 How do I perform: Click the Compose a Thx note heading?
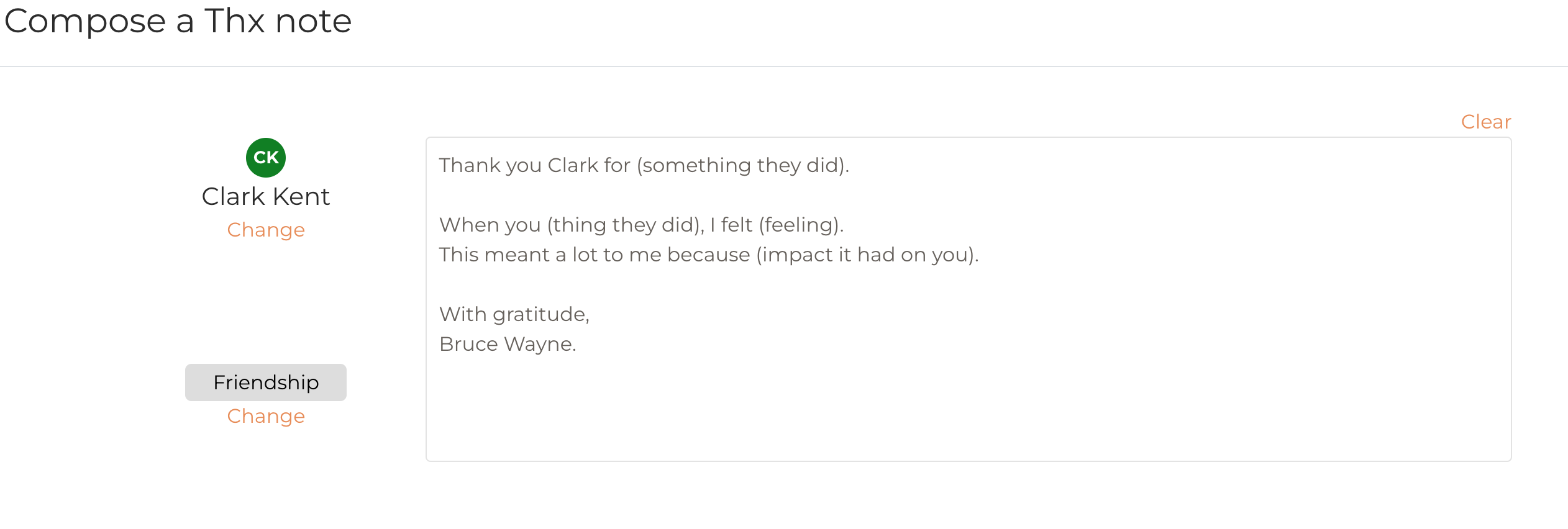pyautogui.click(x=178, y=21)
